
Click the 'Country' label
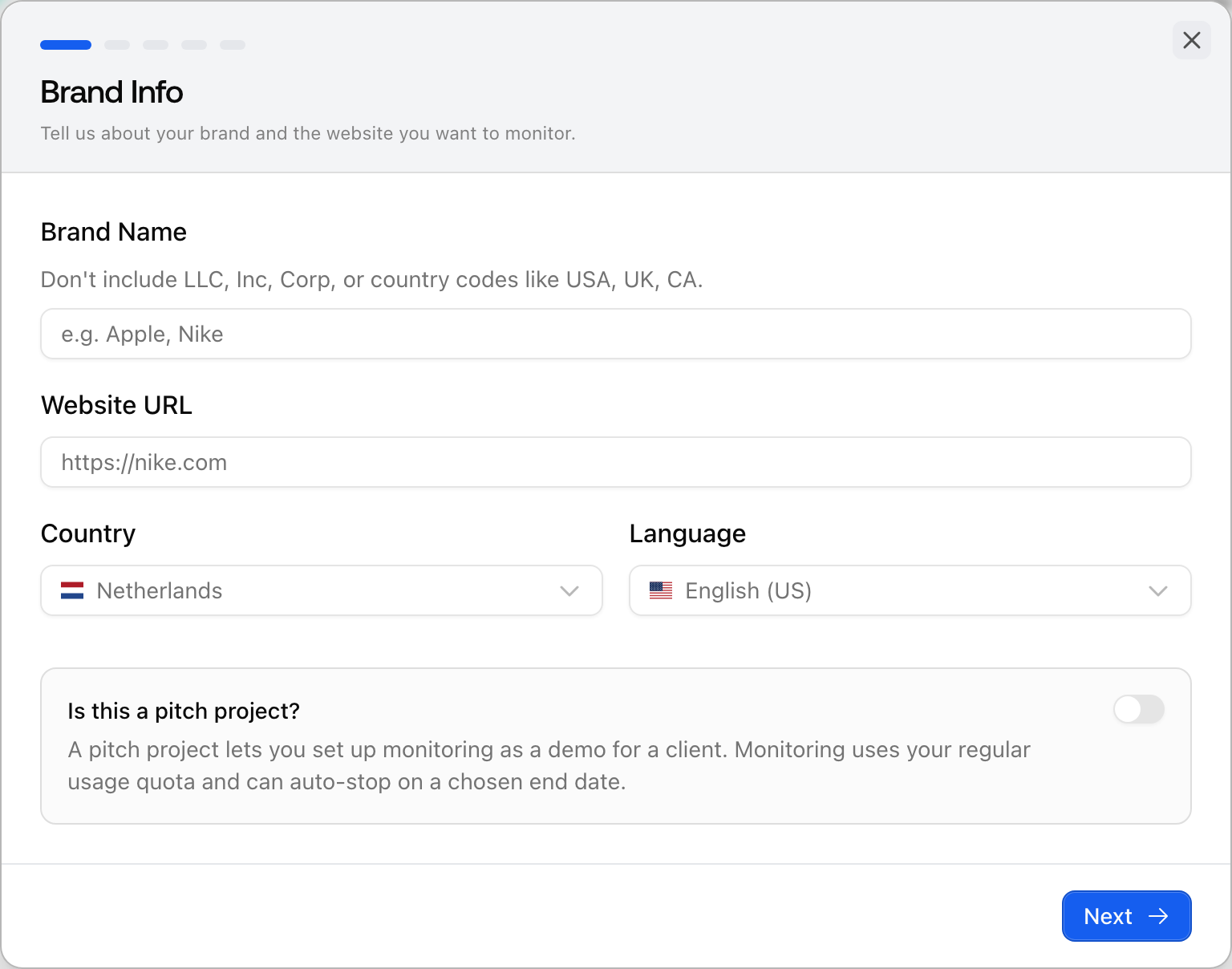click(88, 533)
